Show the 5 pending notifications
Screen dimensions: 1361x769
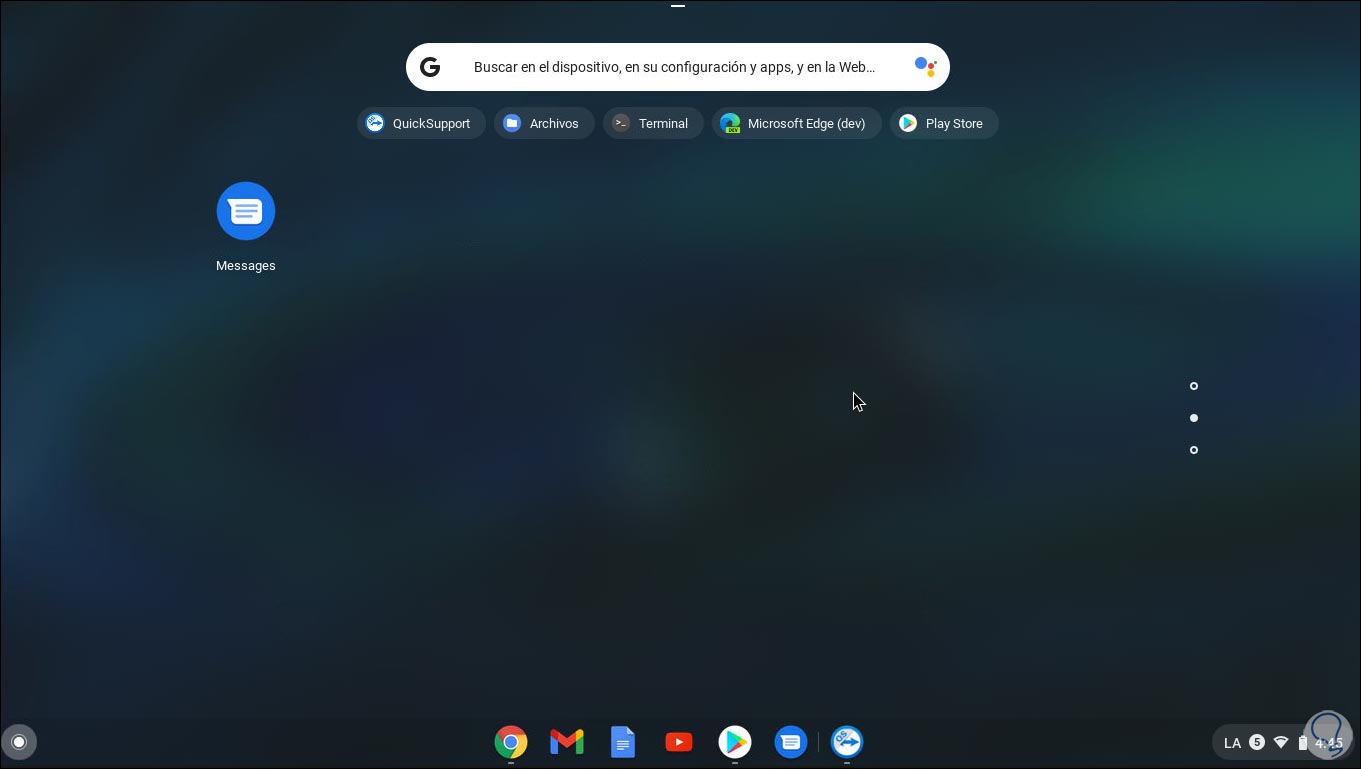tap(1257, 742)
